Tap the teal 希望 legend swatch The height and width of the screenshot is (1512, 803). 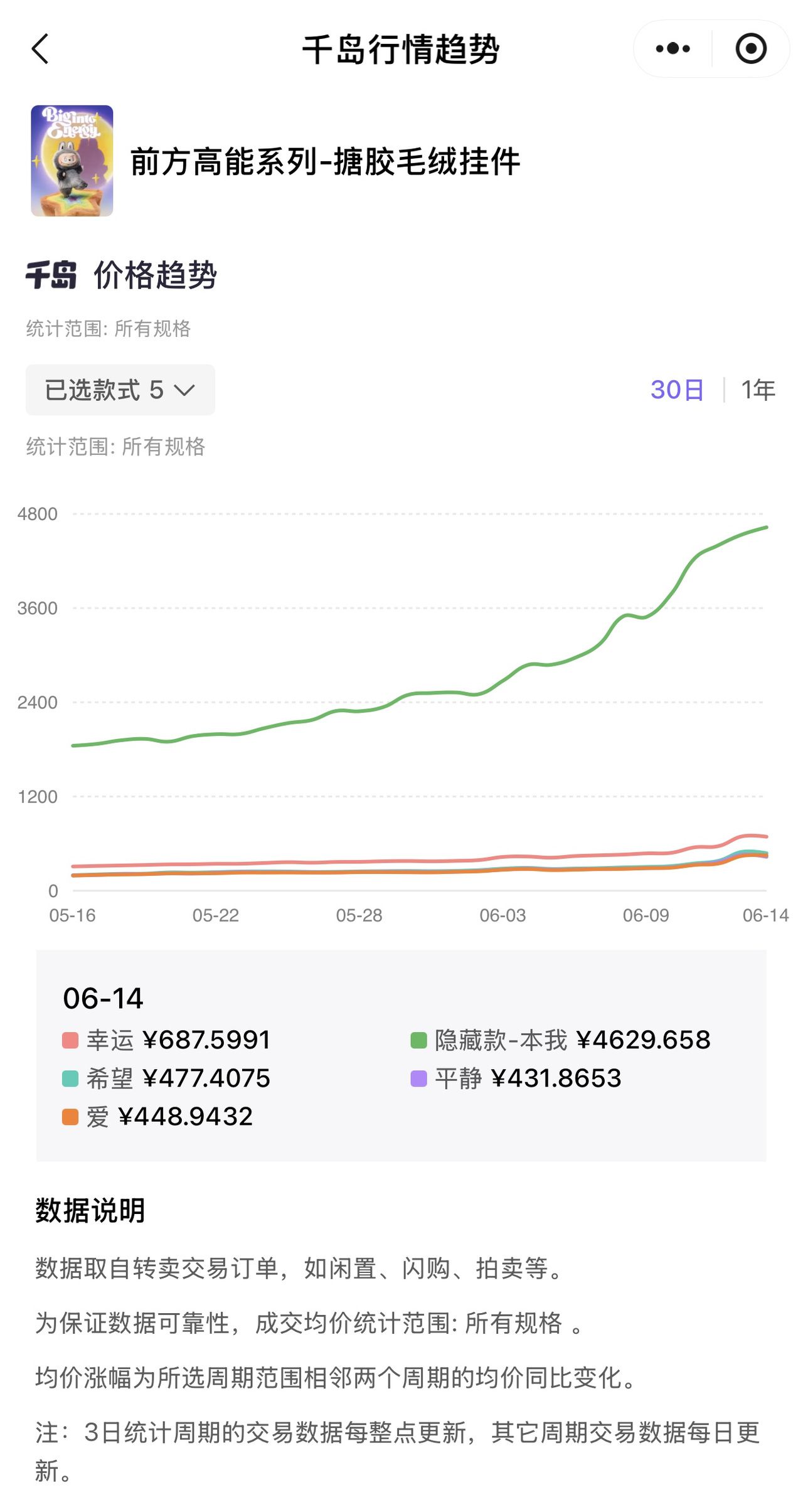[70, 1078]
